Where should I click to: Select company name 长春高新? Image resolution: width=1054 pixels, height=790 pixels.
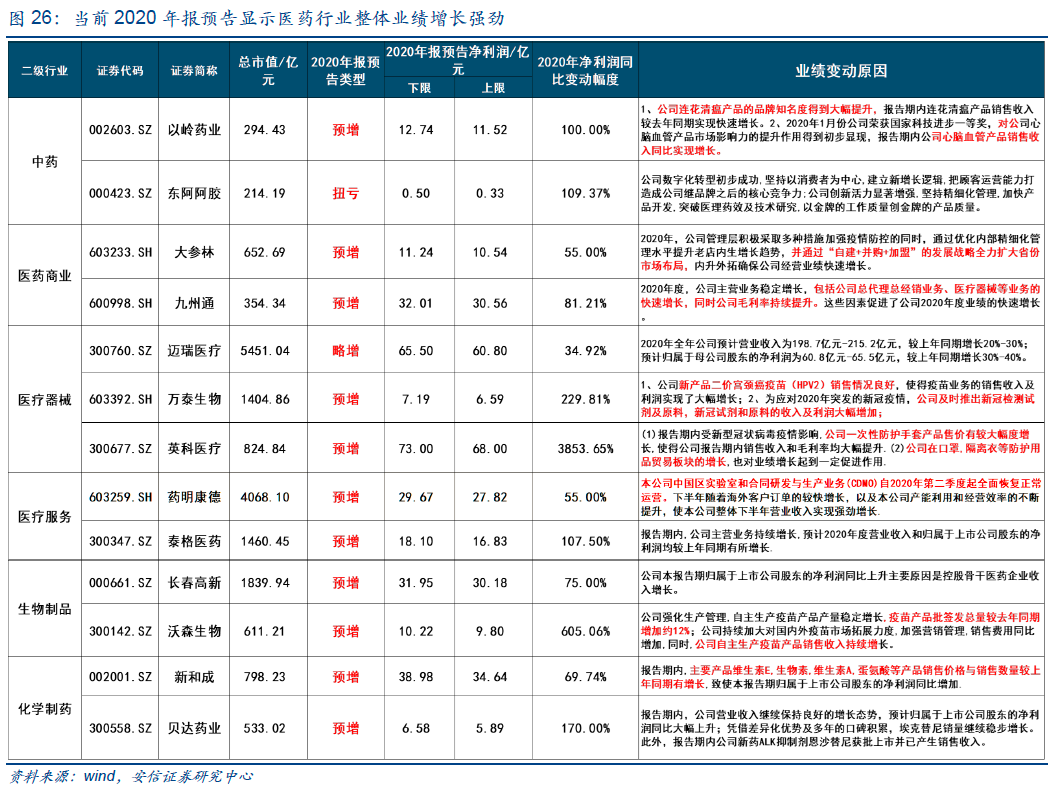(x=194, y=583)
